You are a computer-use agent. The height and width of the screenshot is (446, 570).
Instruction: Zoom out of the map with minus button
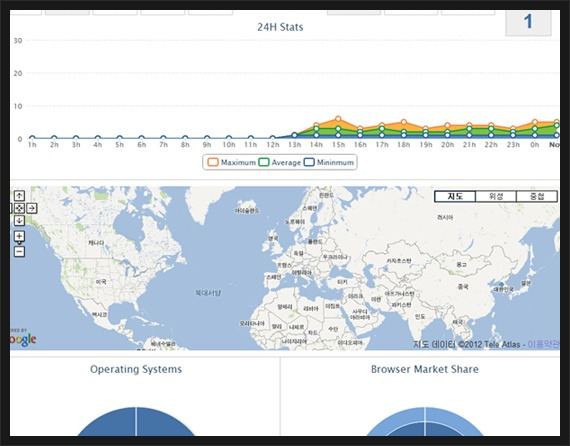(x=19, y=252)
